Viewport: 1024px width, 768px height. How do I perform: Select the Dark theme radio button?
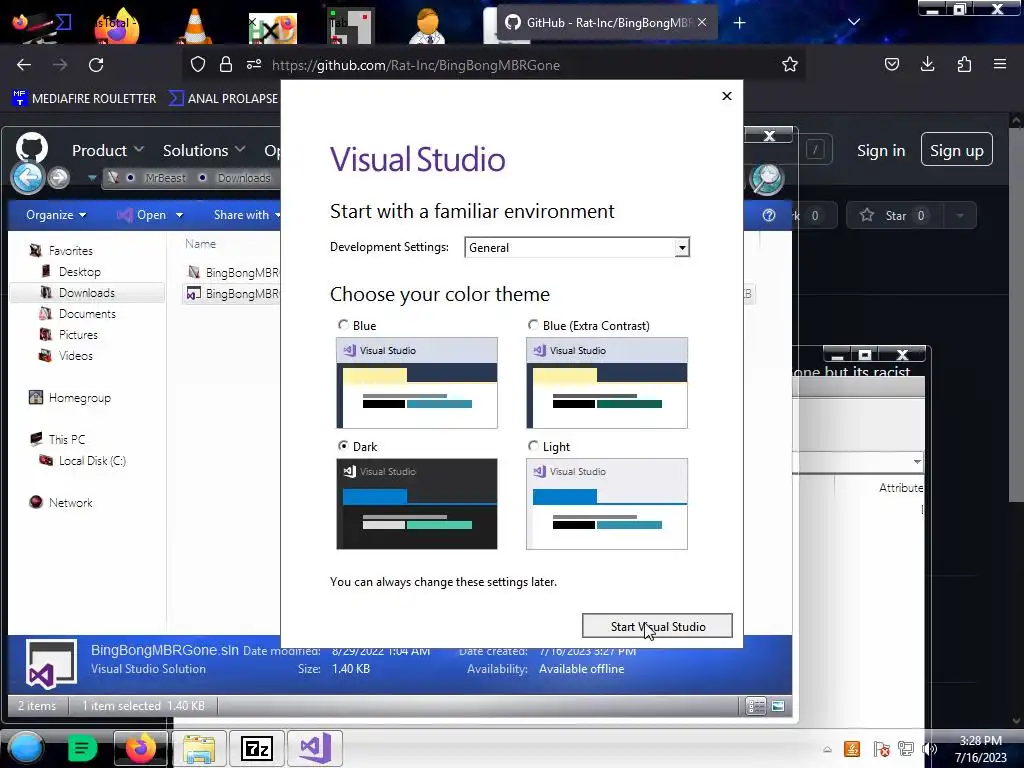(x=343, y=445)
